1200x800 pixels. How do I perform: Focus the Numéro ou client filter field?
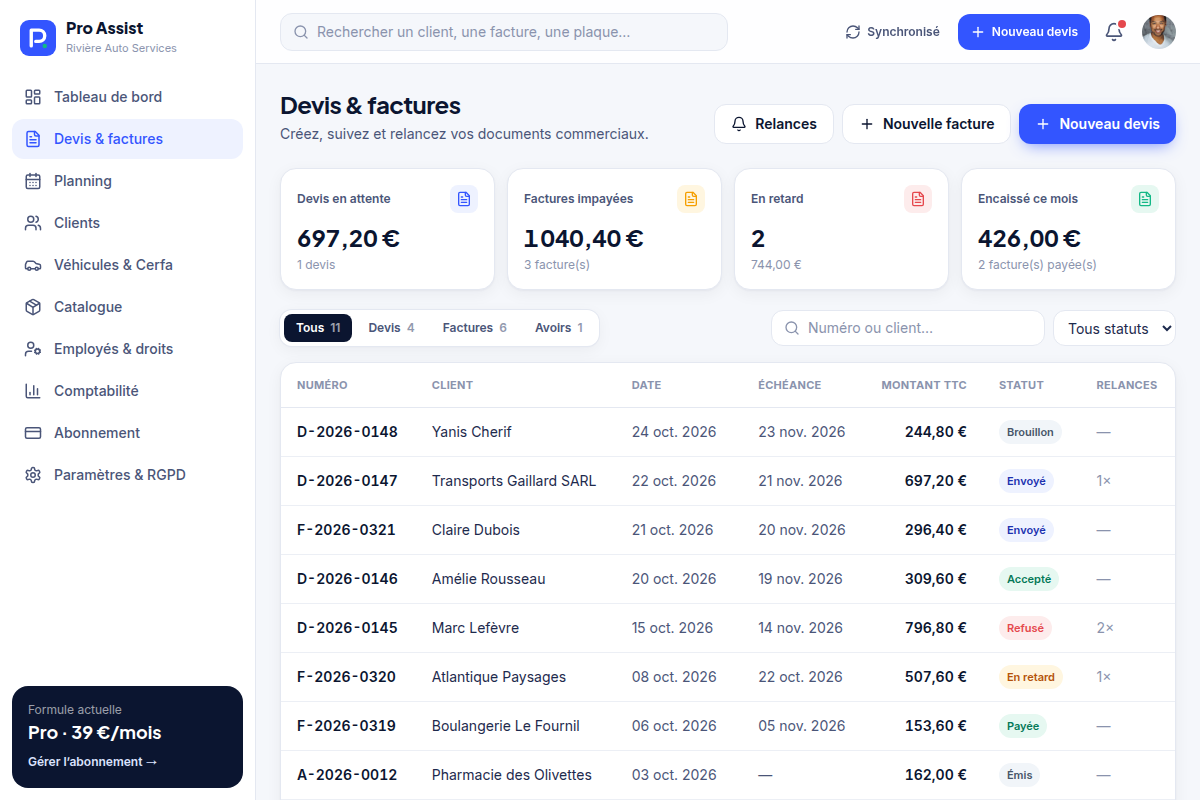(908, 328)
